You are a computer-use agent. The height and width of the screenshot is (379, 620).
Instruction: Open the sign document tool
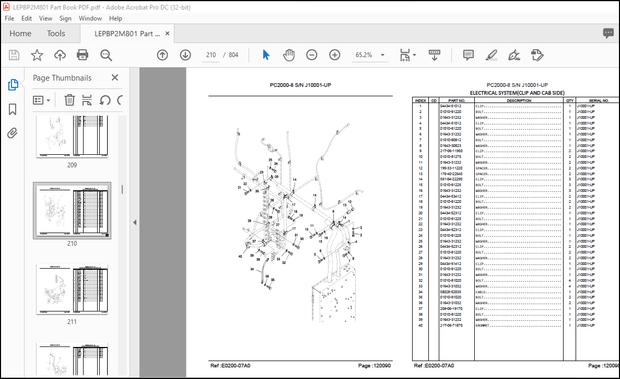tap(514, 55)
